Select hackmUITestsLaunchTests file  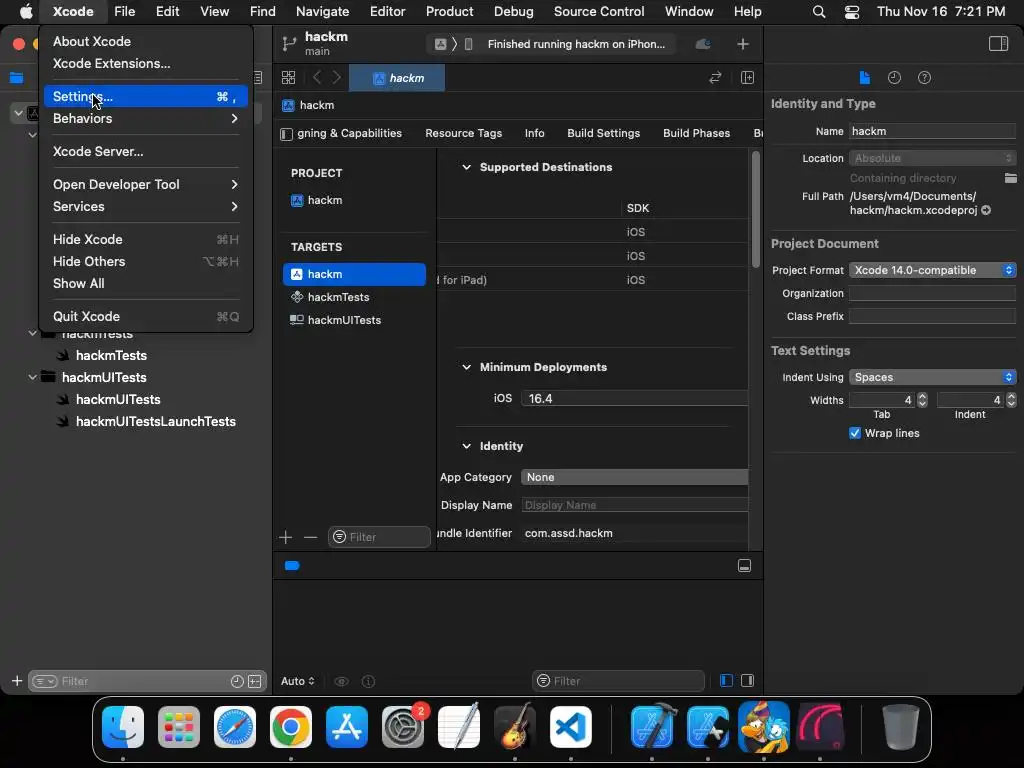click(155, 422)
